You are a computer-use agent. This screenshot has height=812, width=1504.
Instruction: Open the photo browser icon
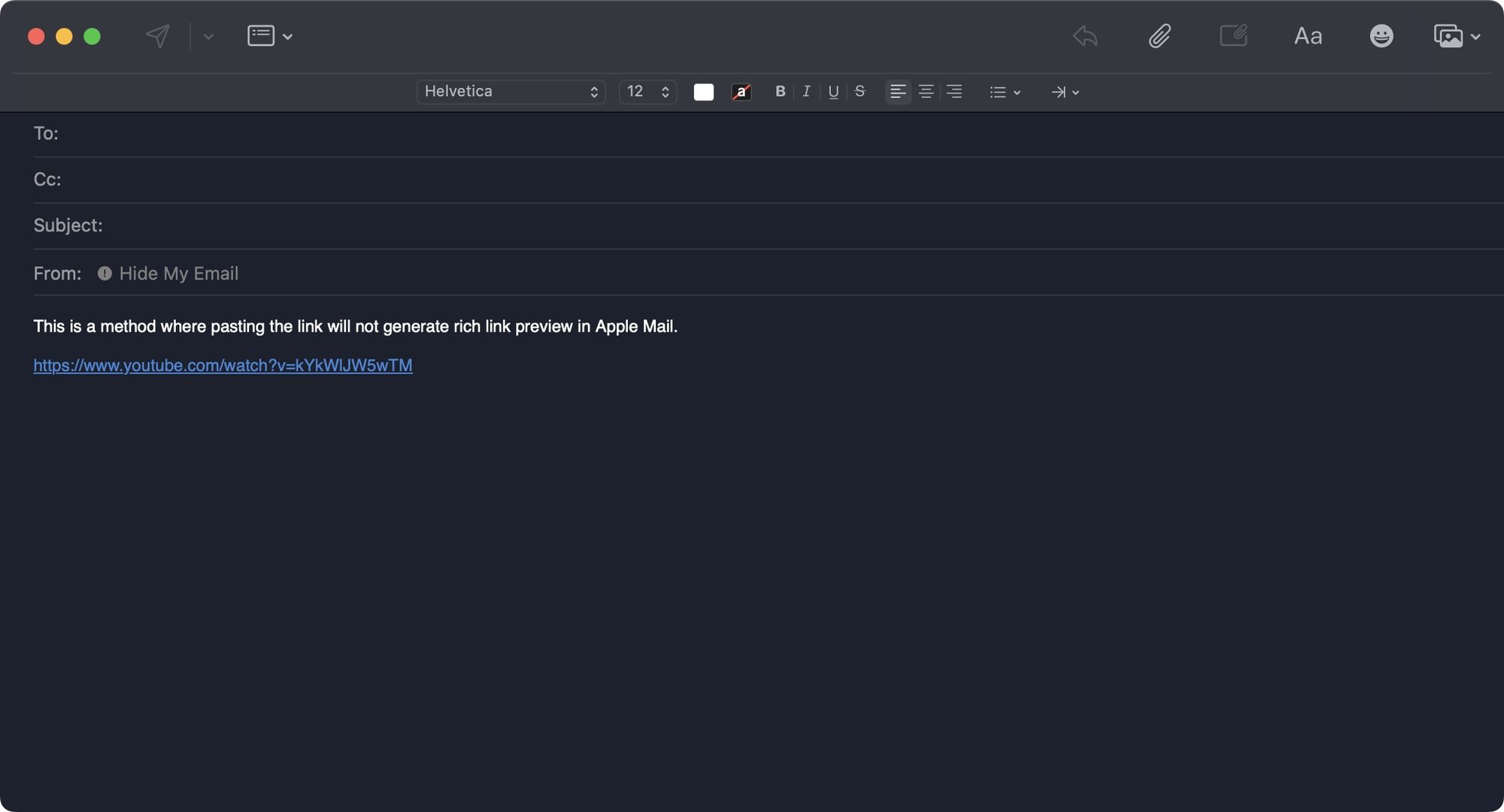(1448, 36)
